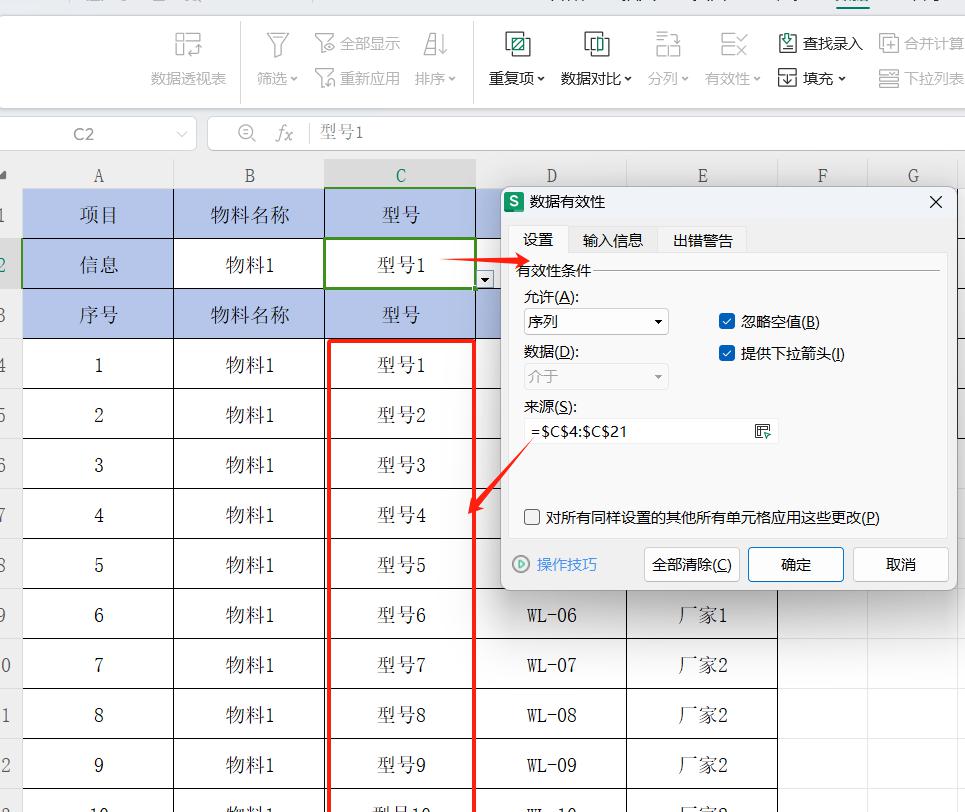965x812 pixels.
Task: Click cell with text 型号9
Action: pos(401,765)
